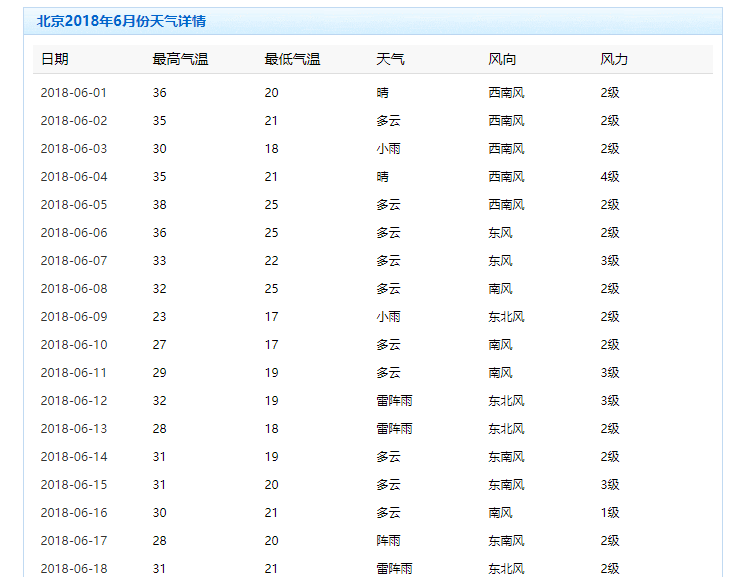The width and height of the screenshot is (730, 577).
Task: Click the 4级 wind force on 2018-06-04
Action: click(610, 177)
